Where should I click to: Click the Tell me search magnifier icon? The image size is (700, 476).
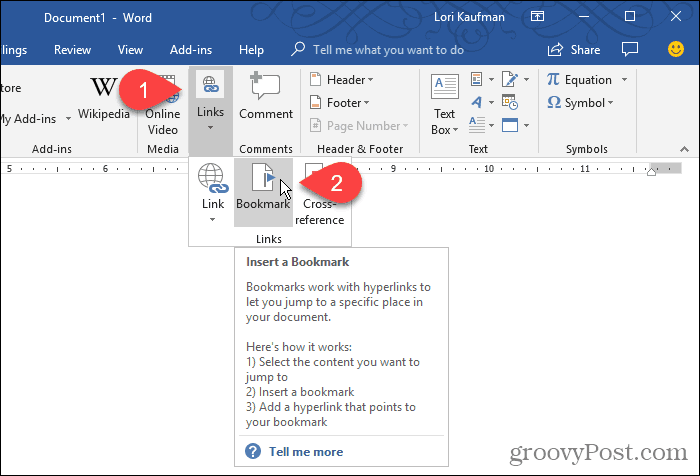[298, 49]
